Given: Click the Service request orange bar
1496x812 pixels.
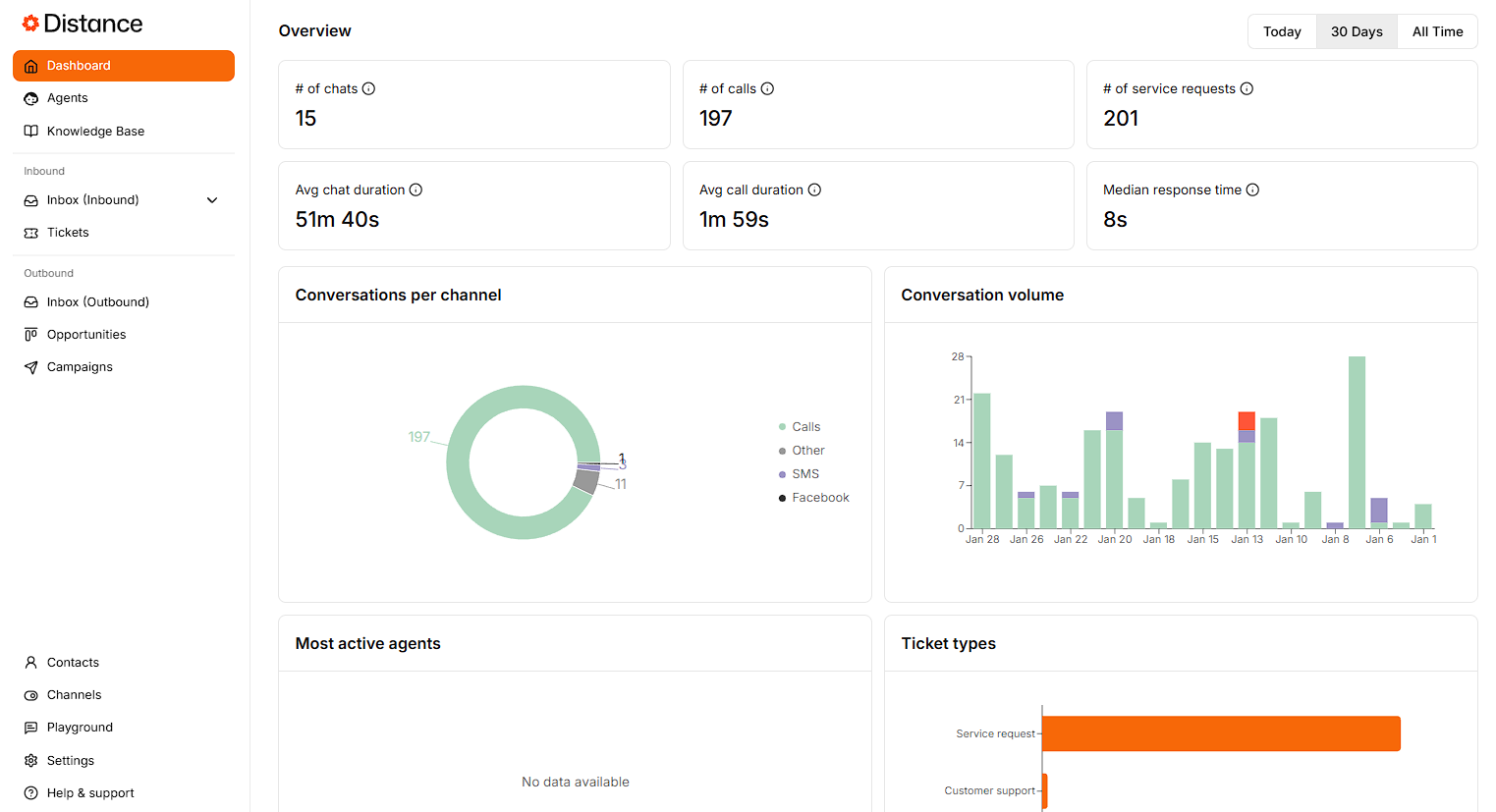Looking at the screenshot, I should pyautogui.click(x=1220, y=733).
